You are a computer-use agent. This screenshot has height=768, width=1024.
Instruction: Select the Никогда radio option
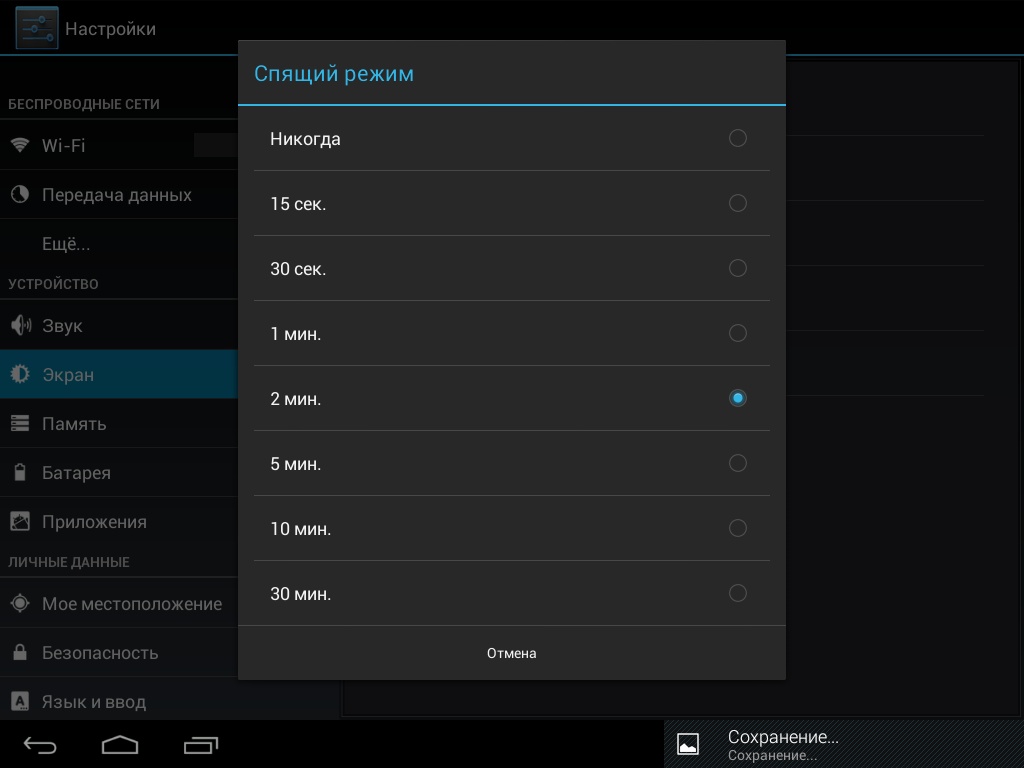point(737,138)
